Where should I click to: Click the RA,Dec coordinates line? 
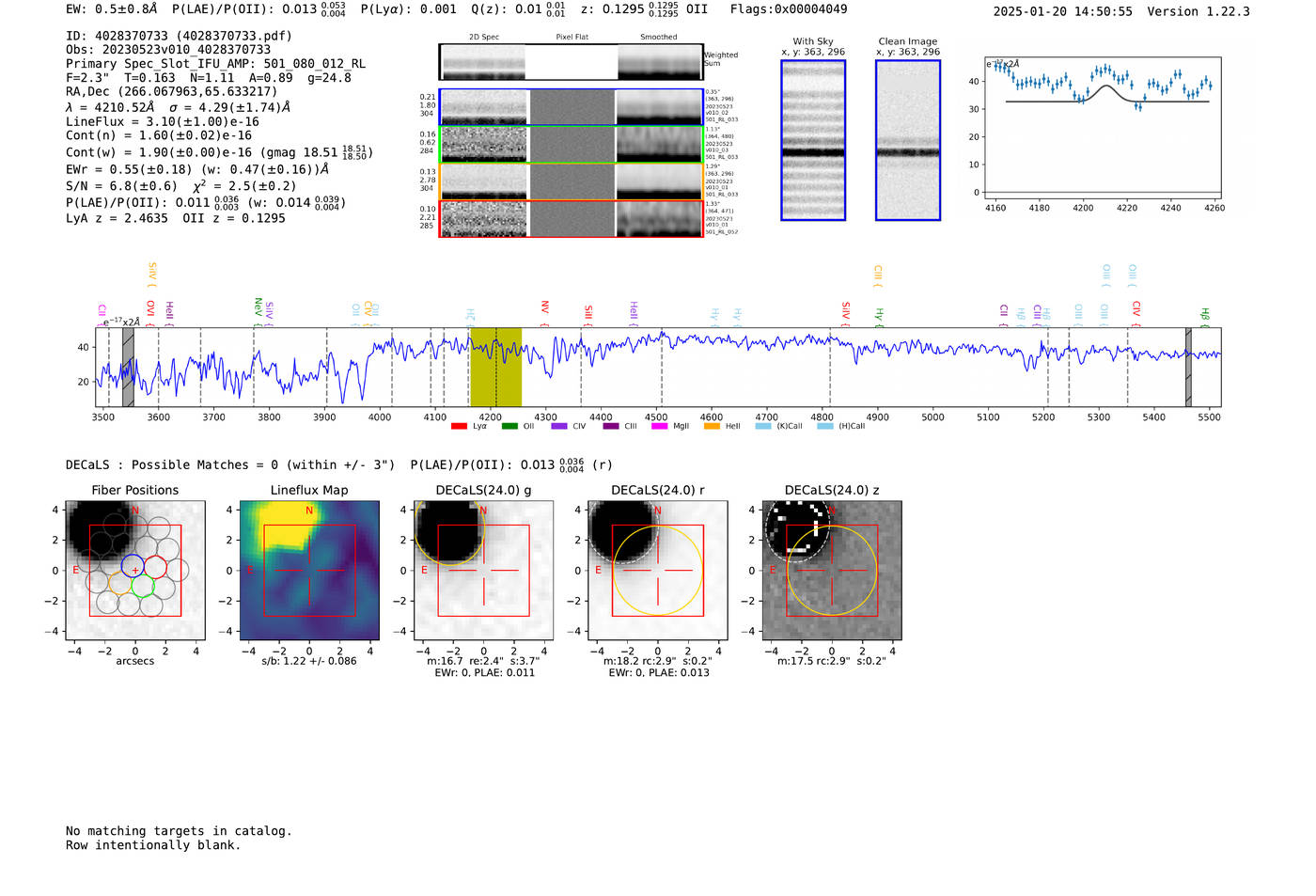tap(172, 91)
